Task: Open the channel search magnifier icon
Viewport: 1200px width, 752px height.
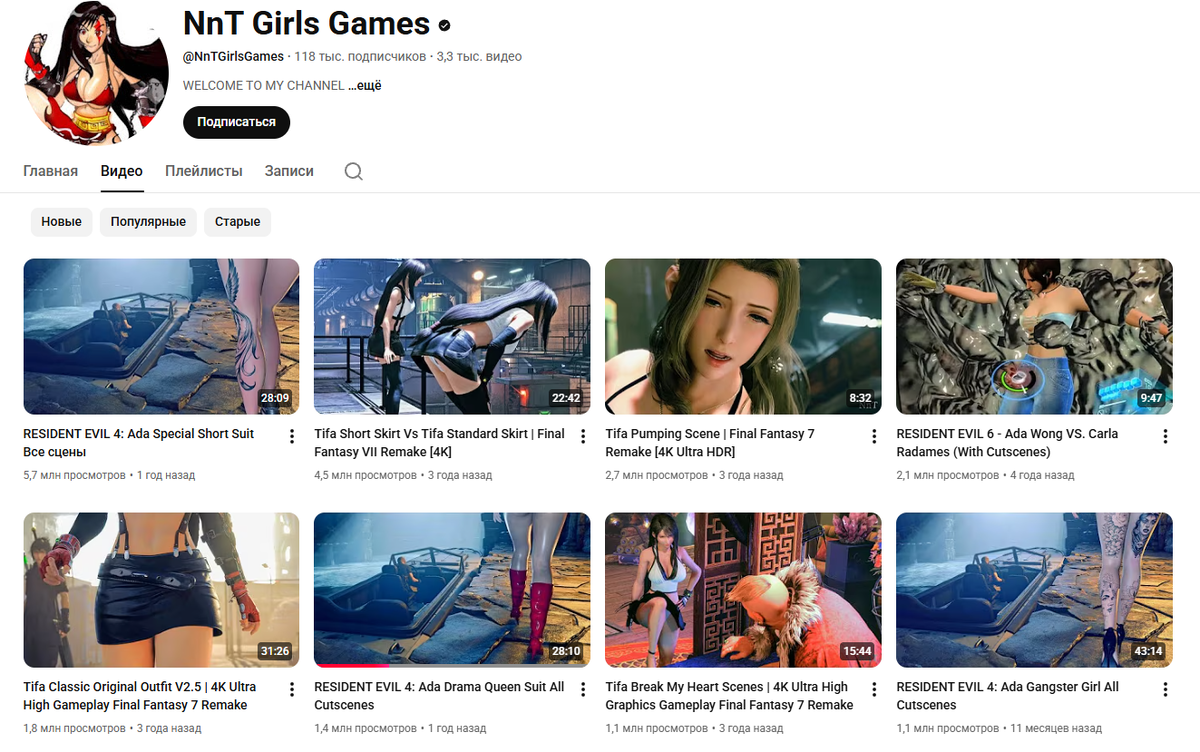Action: 353,171
